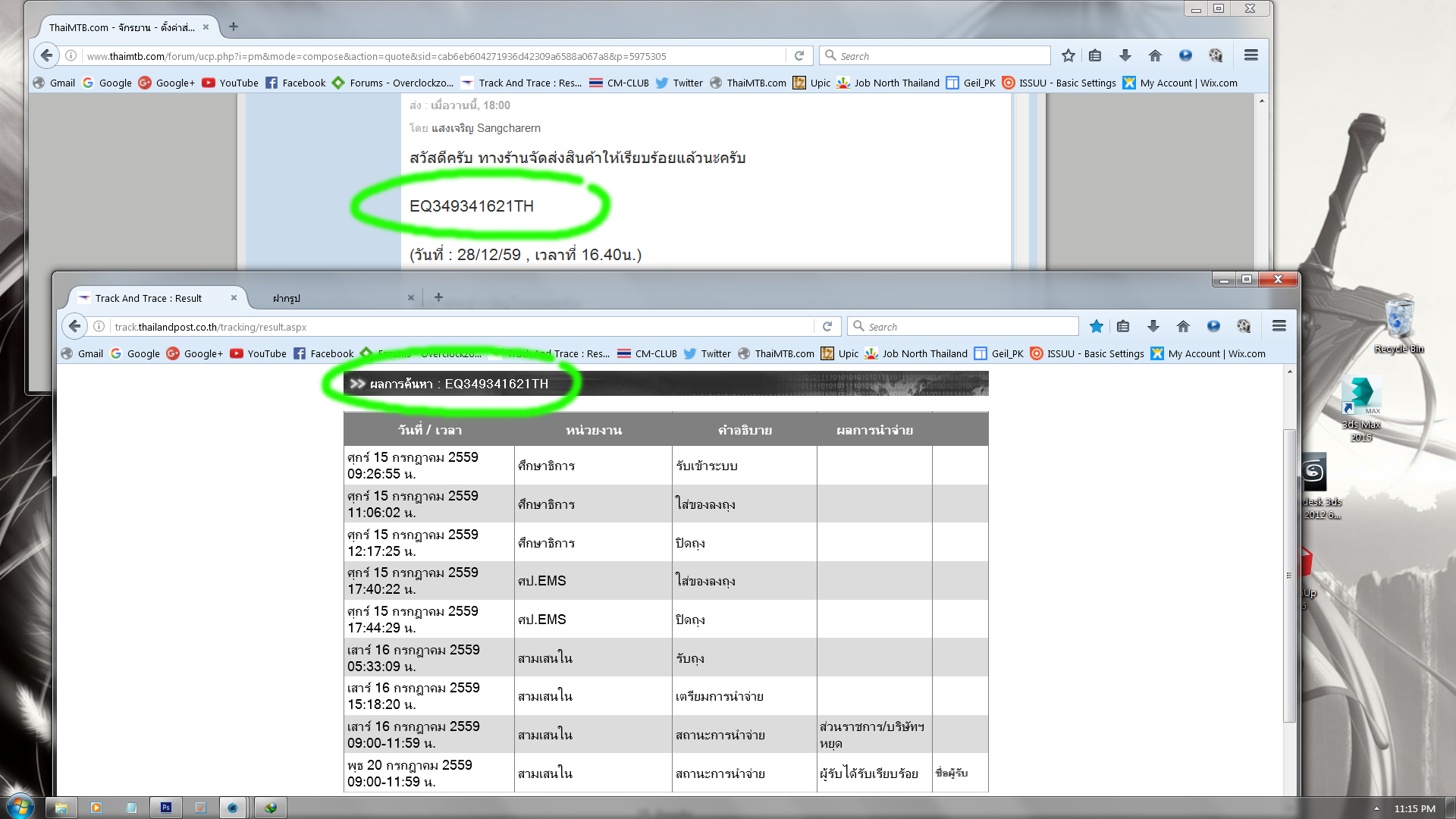
Task: Click the tracking page vertical scrollbar
Action: click(x=1288, y=576)
